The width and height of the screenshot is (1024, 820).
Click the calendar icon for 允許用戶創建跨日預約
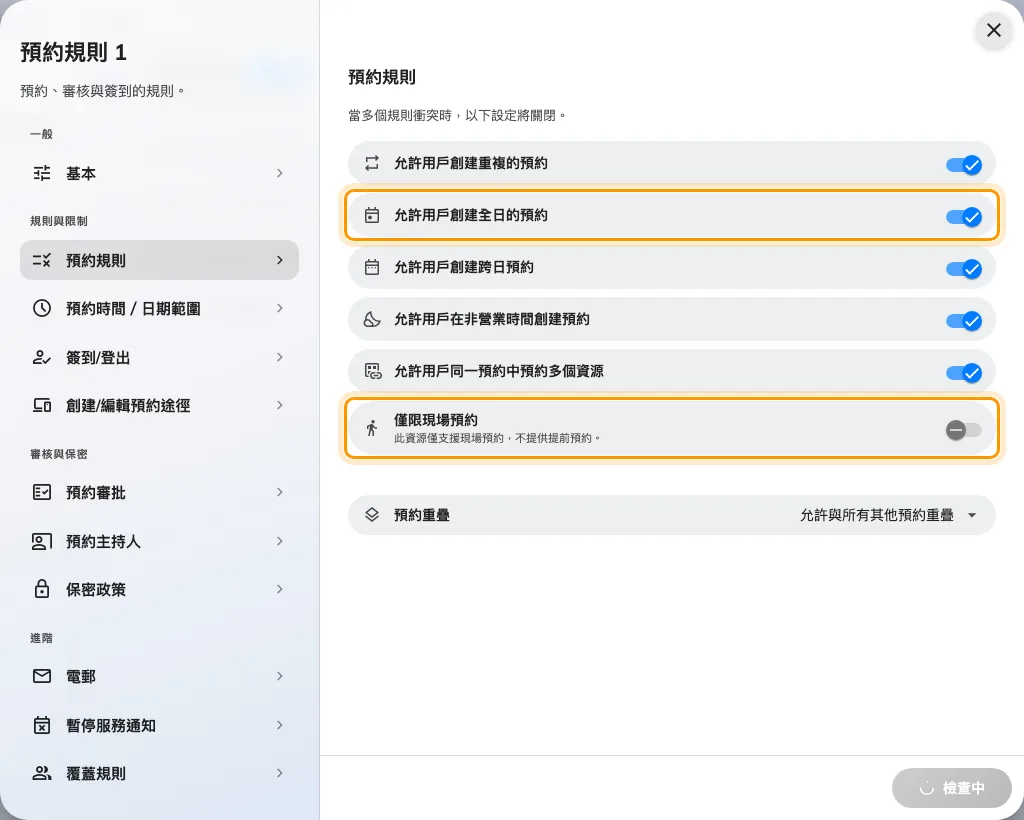point(372,267)
